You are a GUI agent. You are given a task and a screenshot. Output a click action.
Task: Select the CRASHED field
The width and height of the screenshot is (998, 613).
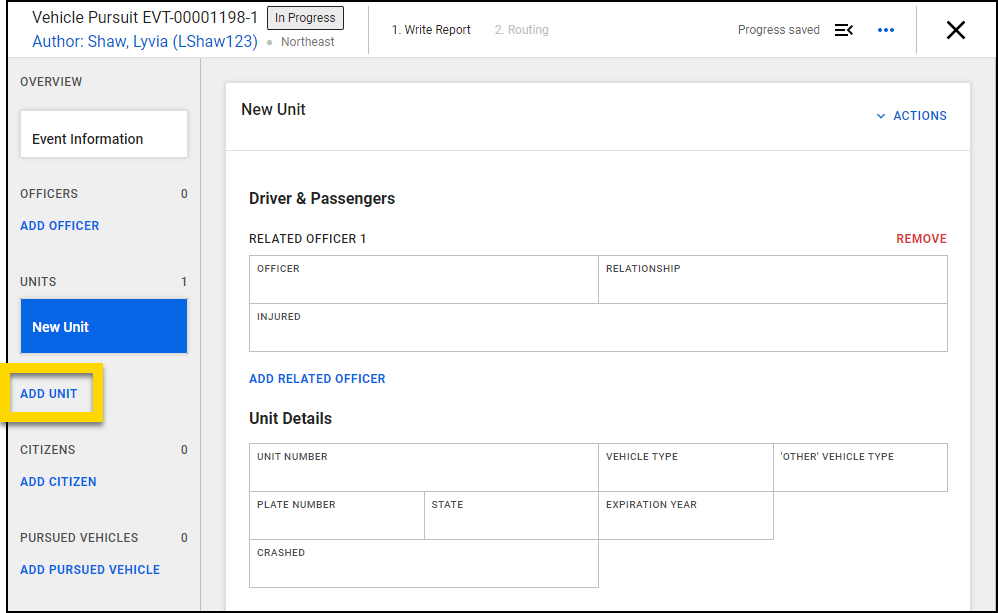click(420, 566)
